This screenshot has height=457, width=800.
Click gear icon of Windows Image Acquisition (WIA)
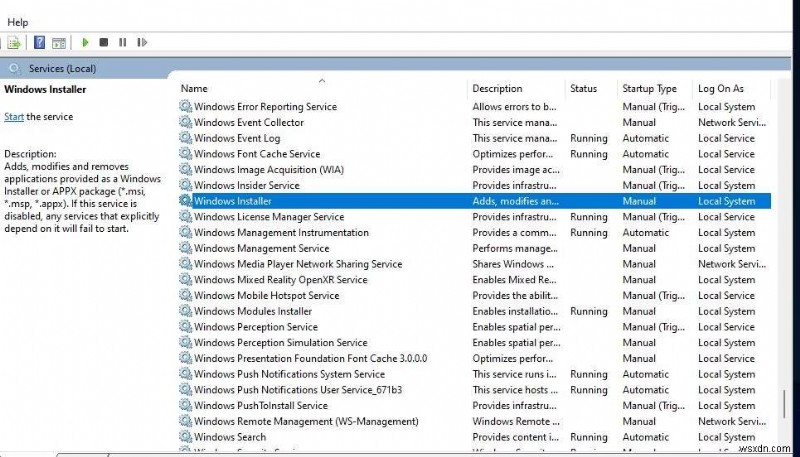(x=185, y=170)
